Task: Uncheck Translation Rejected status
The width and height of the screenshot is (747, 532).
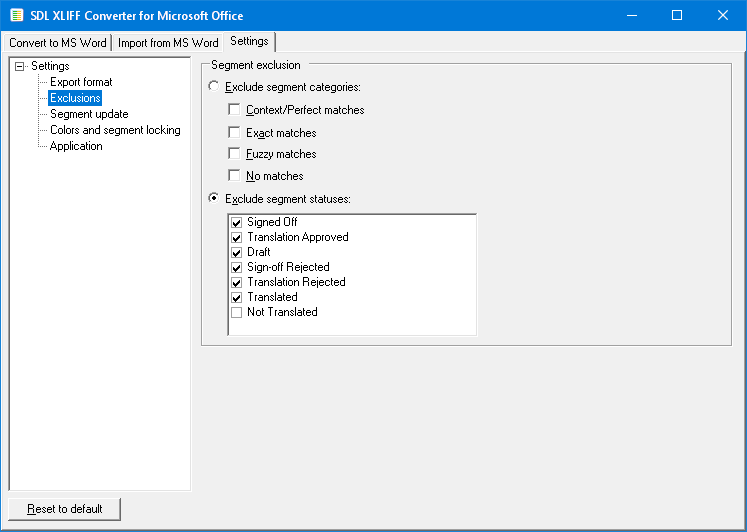Action: [236, 282]
